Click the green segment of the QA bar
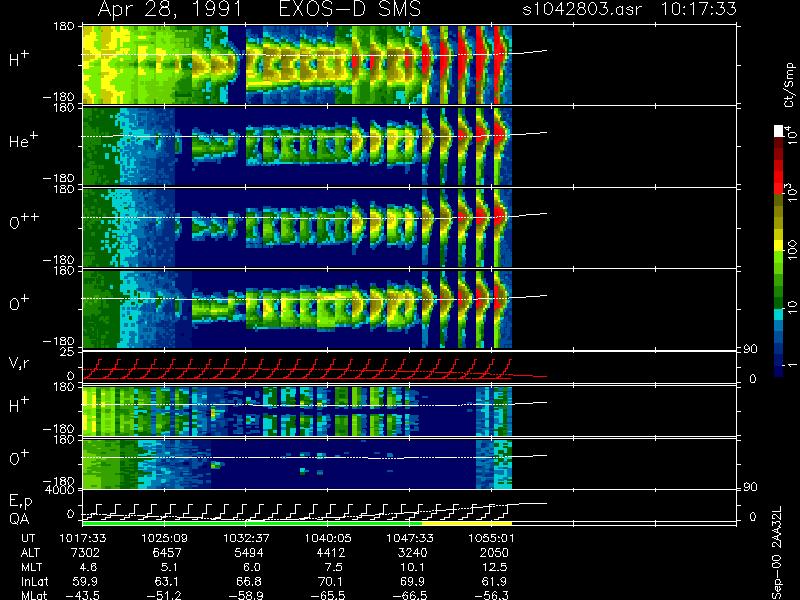 click(x=252, y=523)
